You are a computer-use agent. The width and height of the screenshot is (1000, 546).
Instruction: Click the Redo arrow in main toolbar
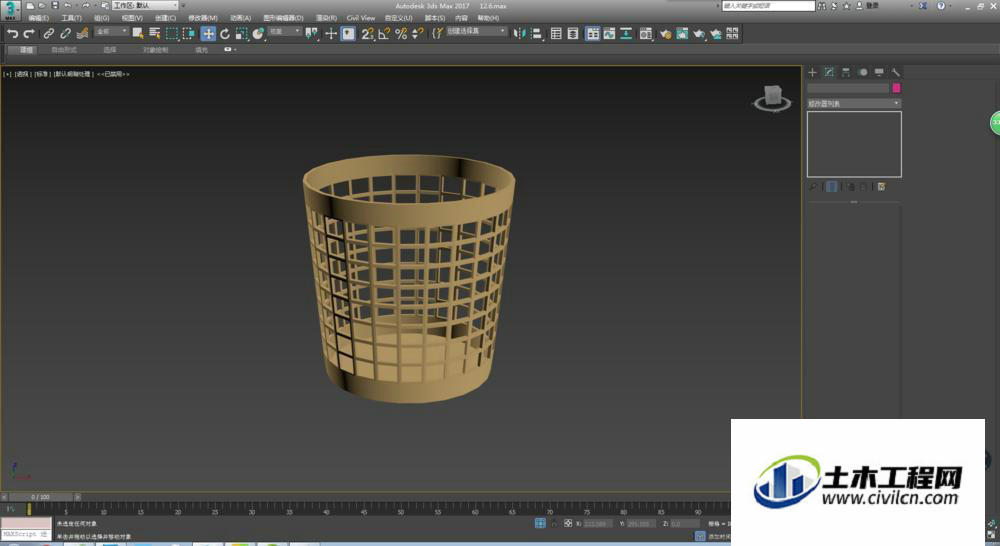pyautogui.click(x=29, y=33)
